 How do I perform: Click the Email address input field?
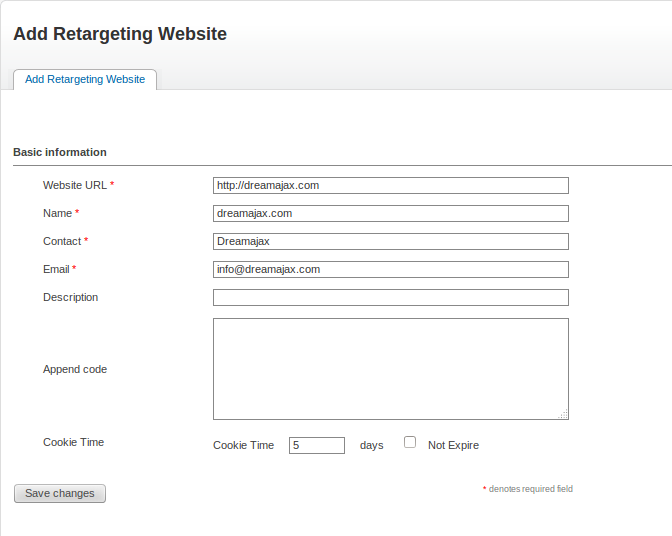click(x=390, y=269)
